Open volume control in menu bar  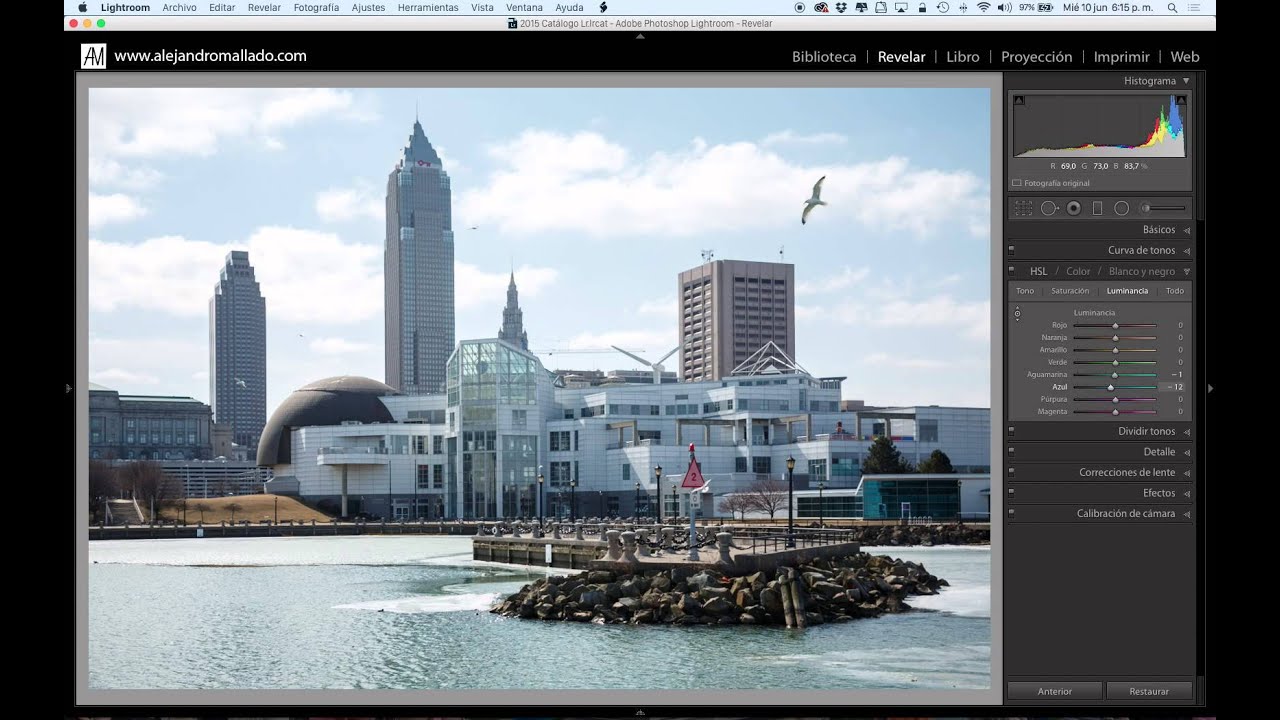click(x=1003, y=7)
